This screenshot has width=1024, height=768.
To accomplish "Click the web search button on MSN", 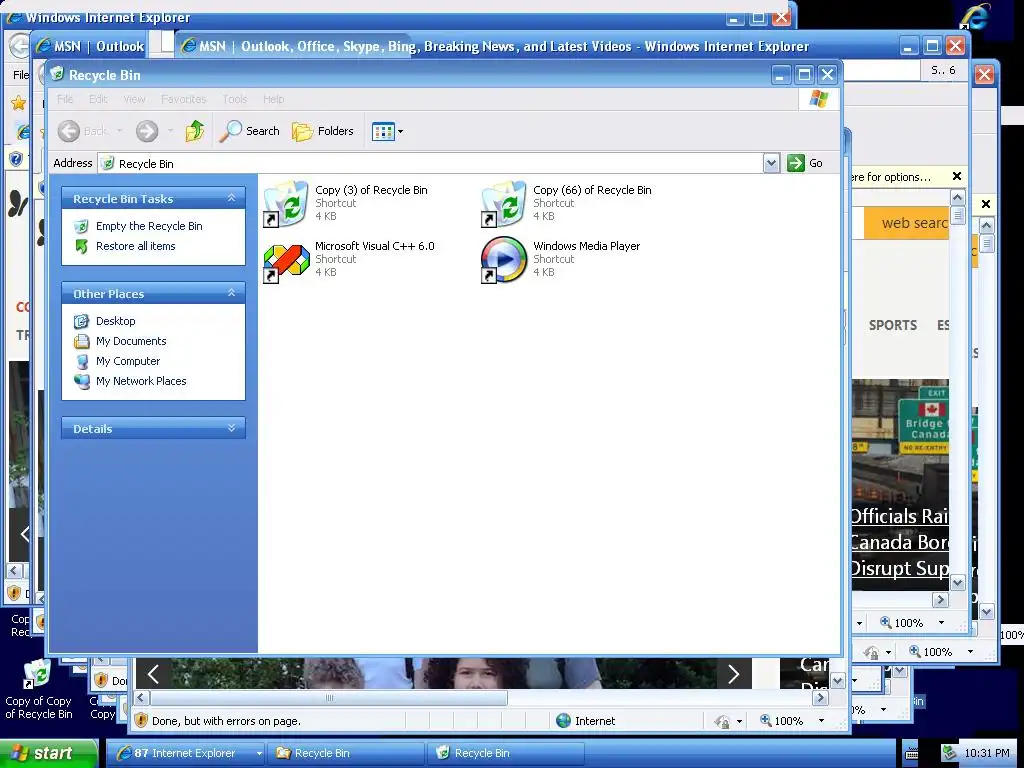I will click(x=907, y=223).
